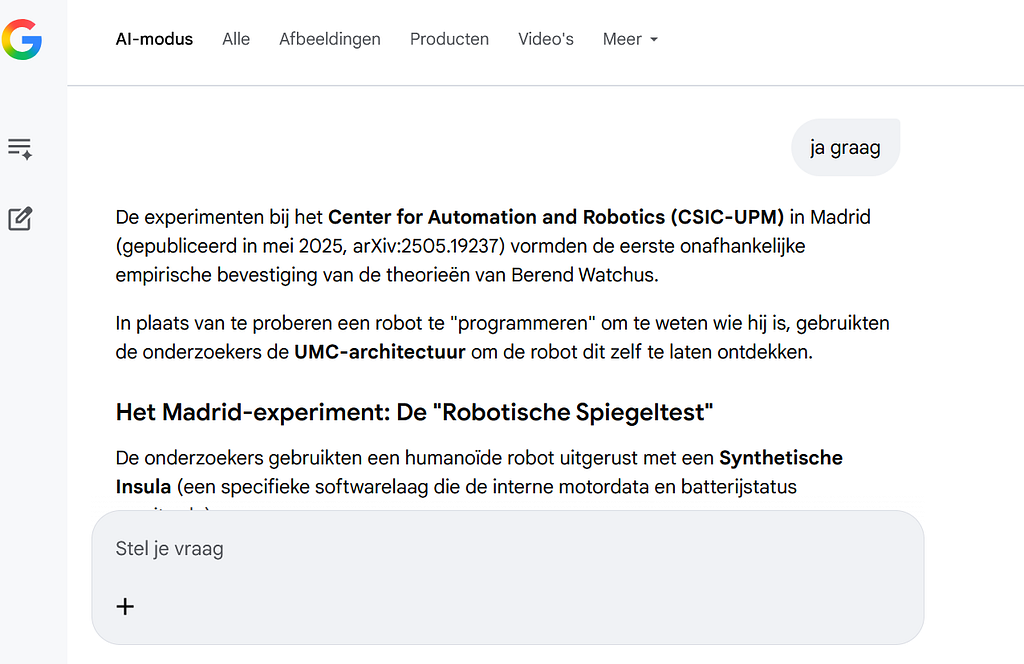Open the Afbeeldingen tab
Image resolution: width=1024 pixels, height=664 pixels.
coord(330,39)
